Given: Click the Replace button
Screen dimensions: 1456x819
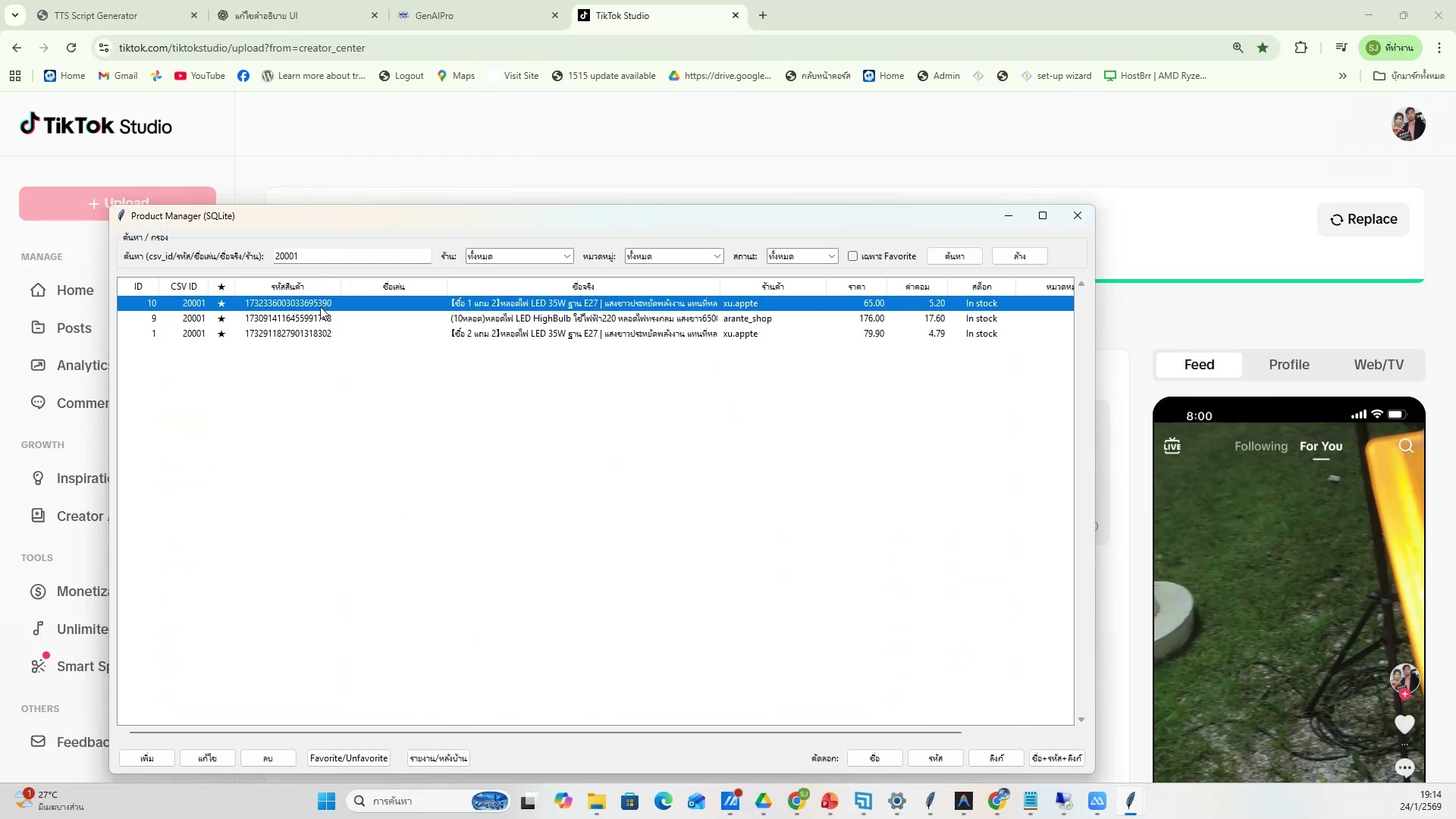Looking at the screenshot, I should point(1363,219).
